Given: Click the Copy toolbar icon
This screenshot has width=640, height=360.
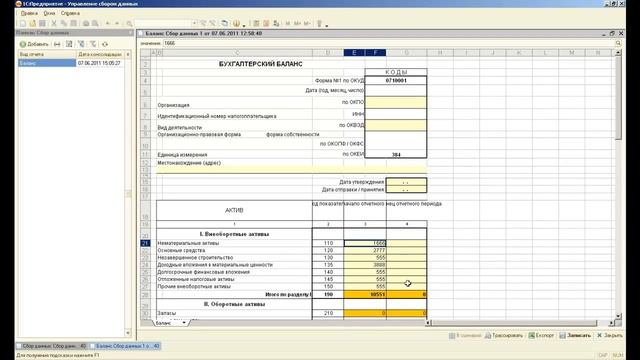Looking at the screenshot, I should point(64,24).
